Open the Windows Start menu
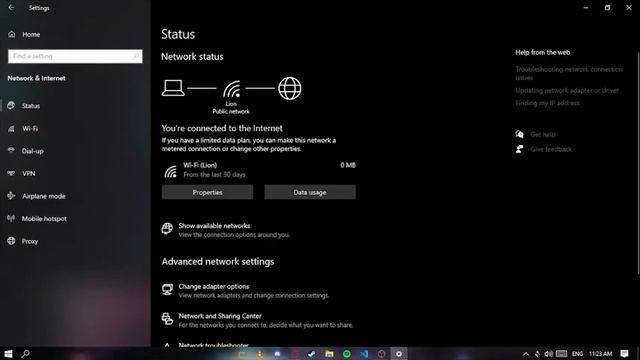 click(8, 354)
